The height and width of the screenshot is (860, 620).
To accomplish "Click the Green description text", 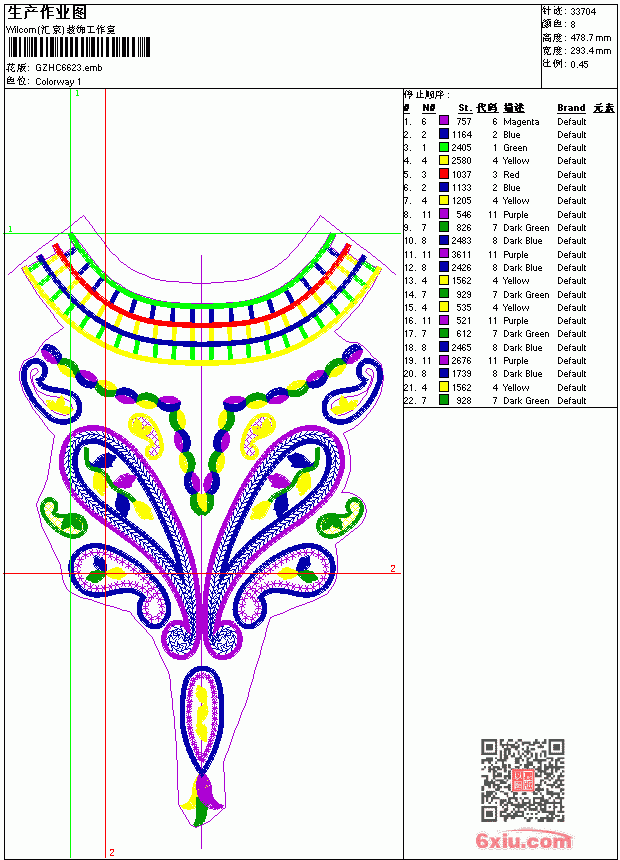I will [515, 148].
